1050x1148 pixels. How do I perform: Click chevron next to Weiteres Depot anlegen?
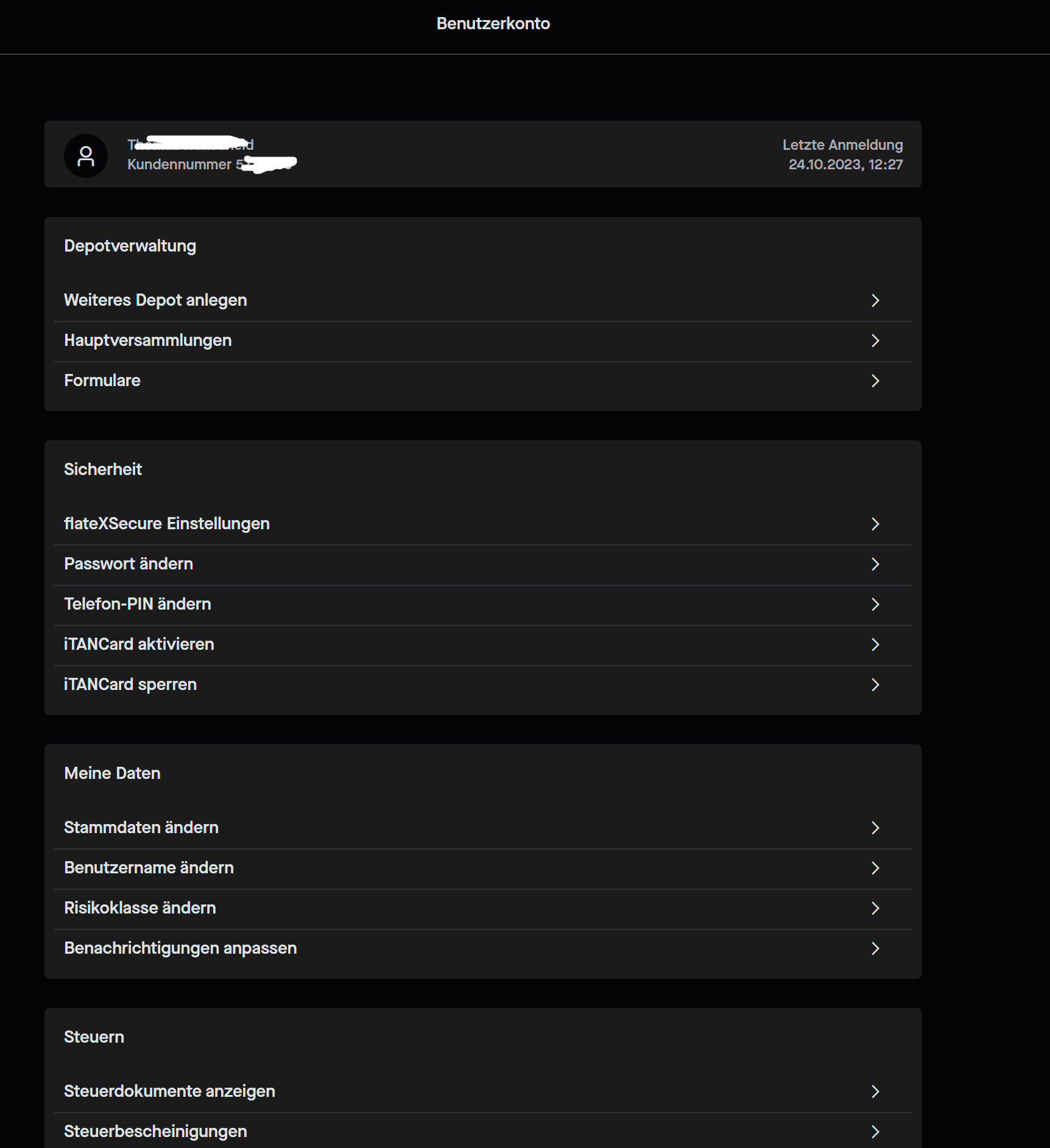click(x=875, y=300)
